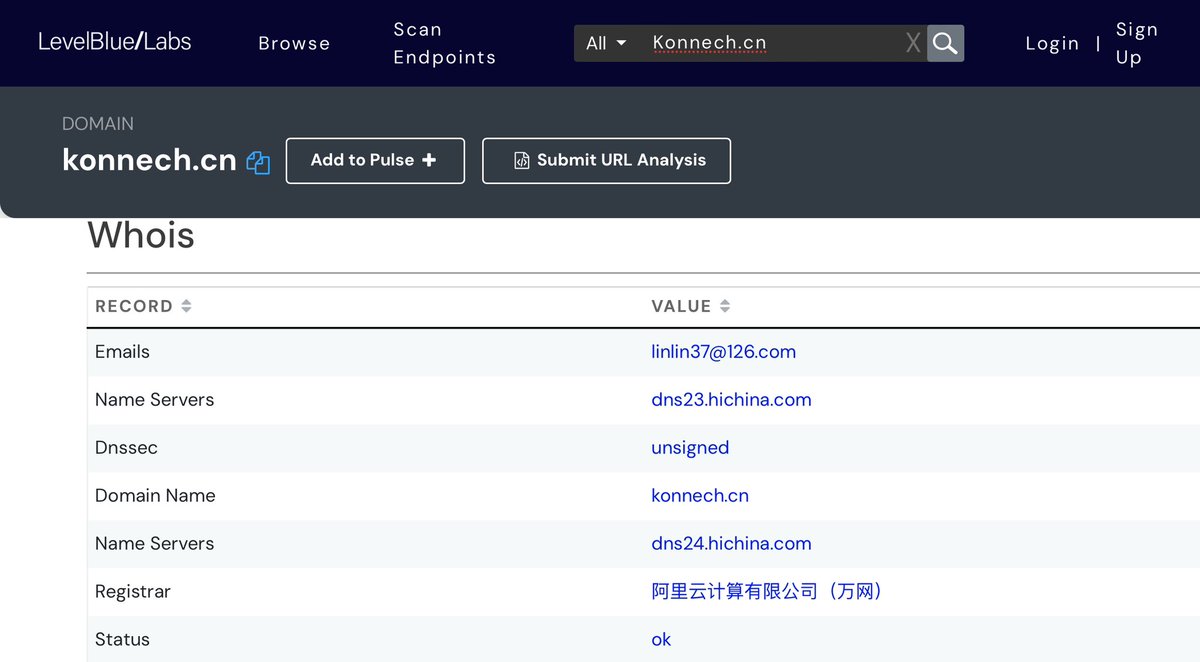This screenshot has height=662, width=1200.
Task: Open the konnech.cn Domain Name value link
Action: pyautogui.click(x=700, y=496)
